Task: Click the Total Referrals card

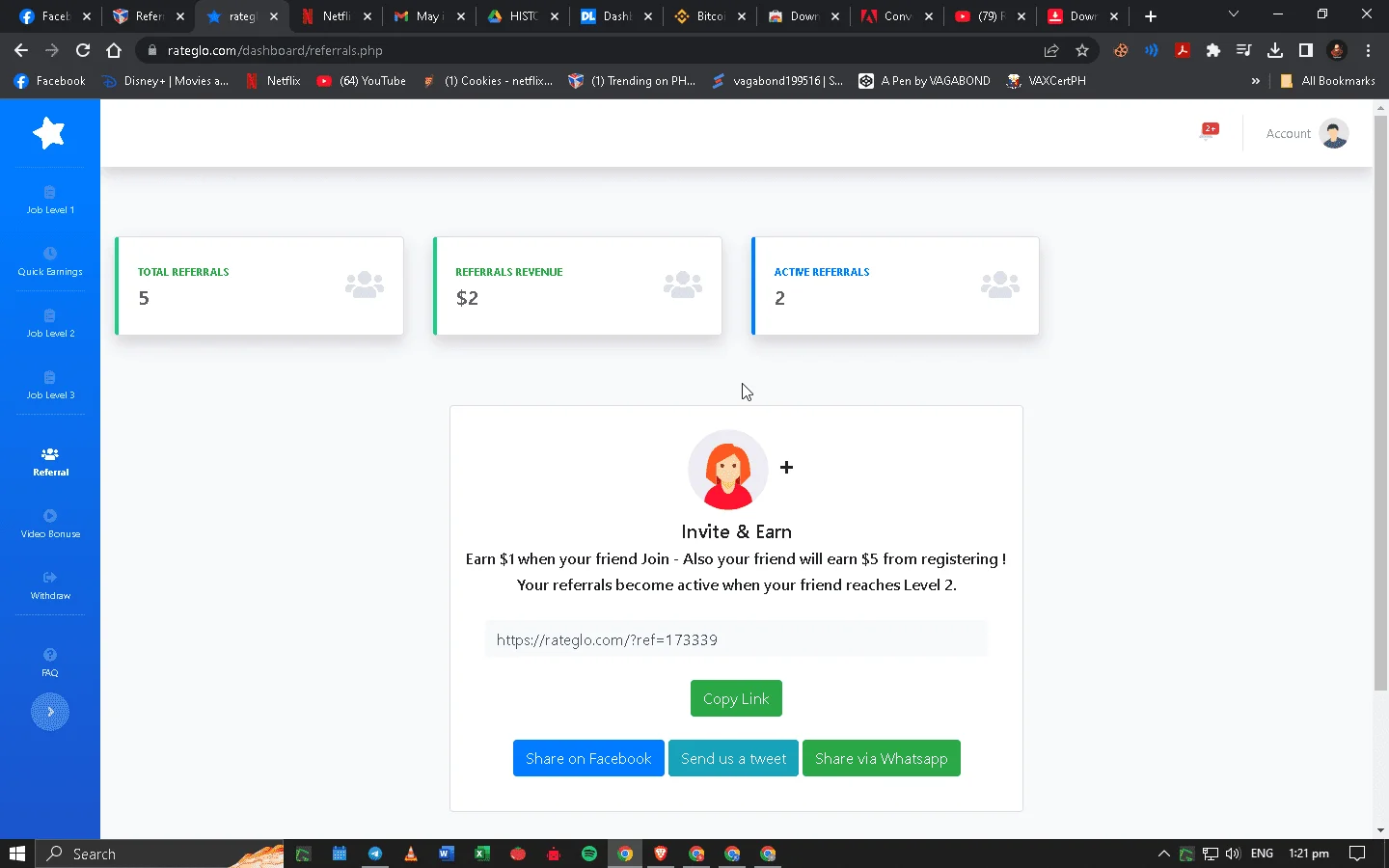Action: click(259, 285)
